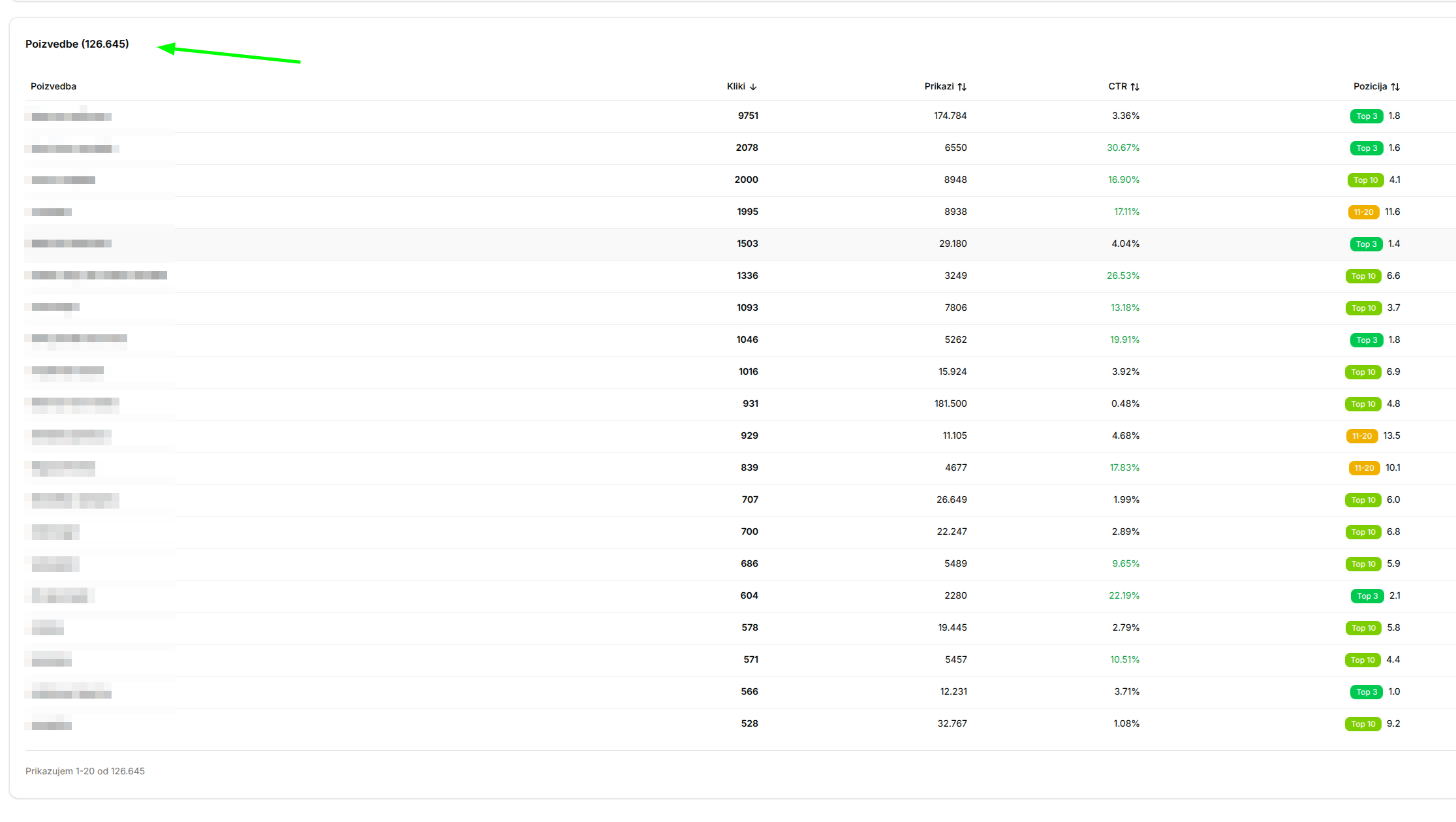
Task: Click the CTR sort arrows icon
Action: tap(1135, 87)
